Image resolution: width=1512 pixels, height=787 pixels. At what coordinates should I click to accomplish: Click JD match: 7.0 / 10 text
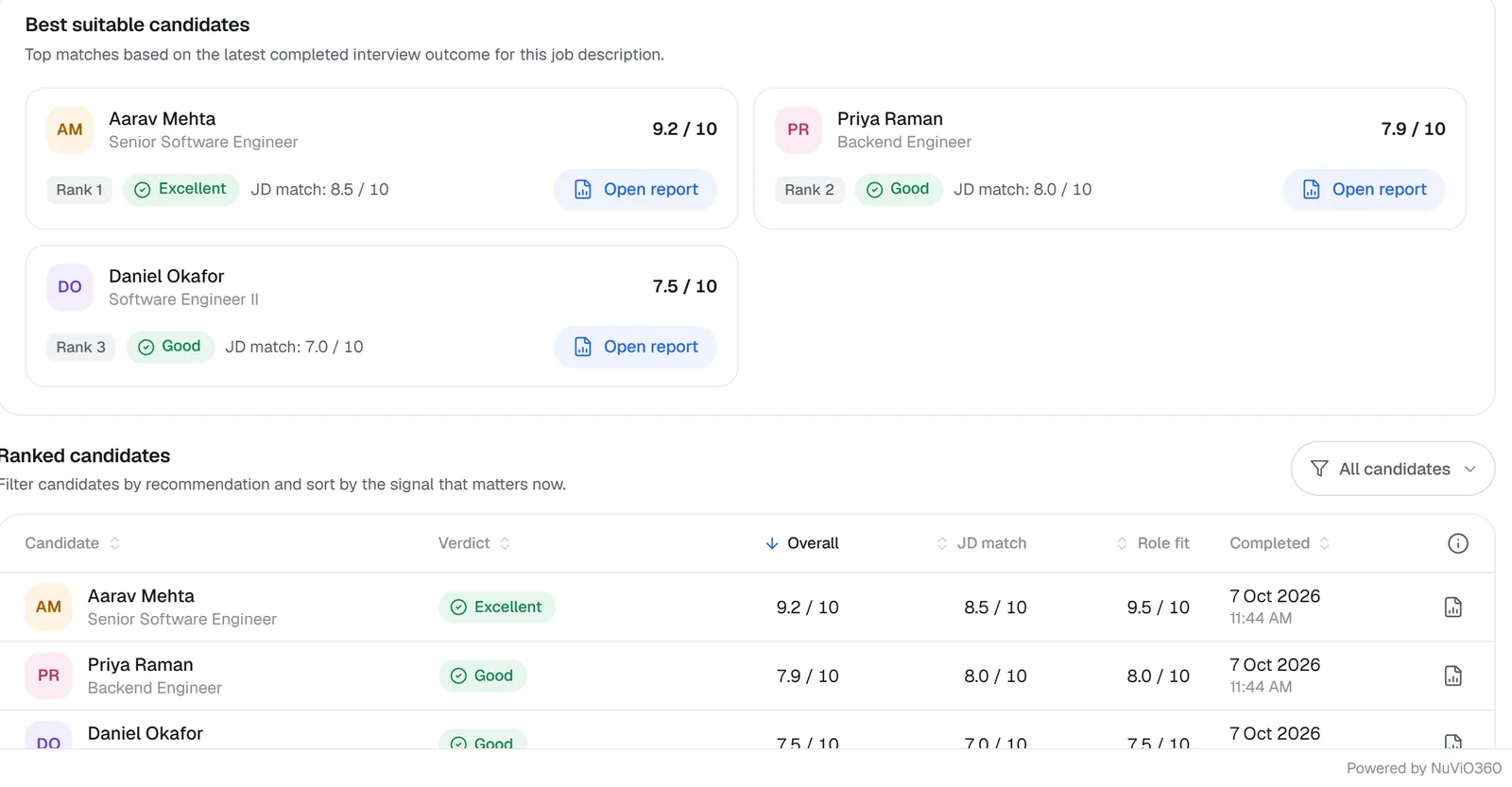tap(294, 348)
